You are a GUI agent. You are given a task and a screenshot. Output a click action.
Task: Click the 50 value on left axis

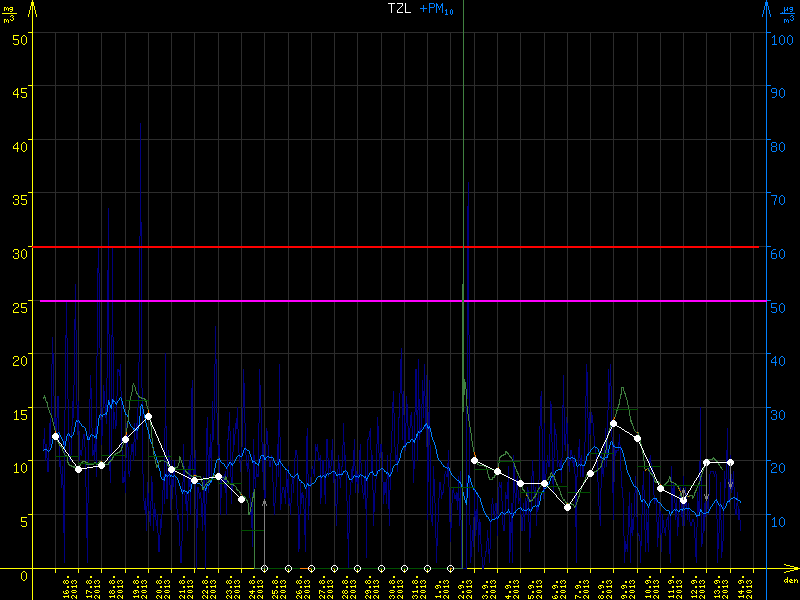click(16, 38)
